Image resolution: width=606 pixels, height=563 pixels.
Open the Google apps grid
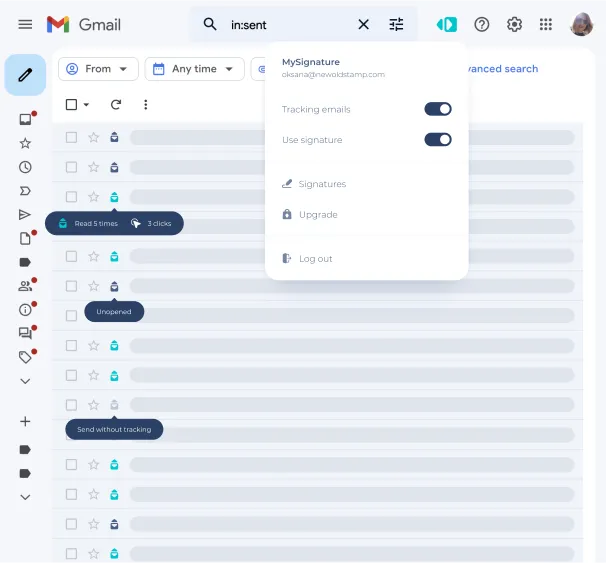pos(546,24)
